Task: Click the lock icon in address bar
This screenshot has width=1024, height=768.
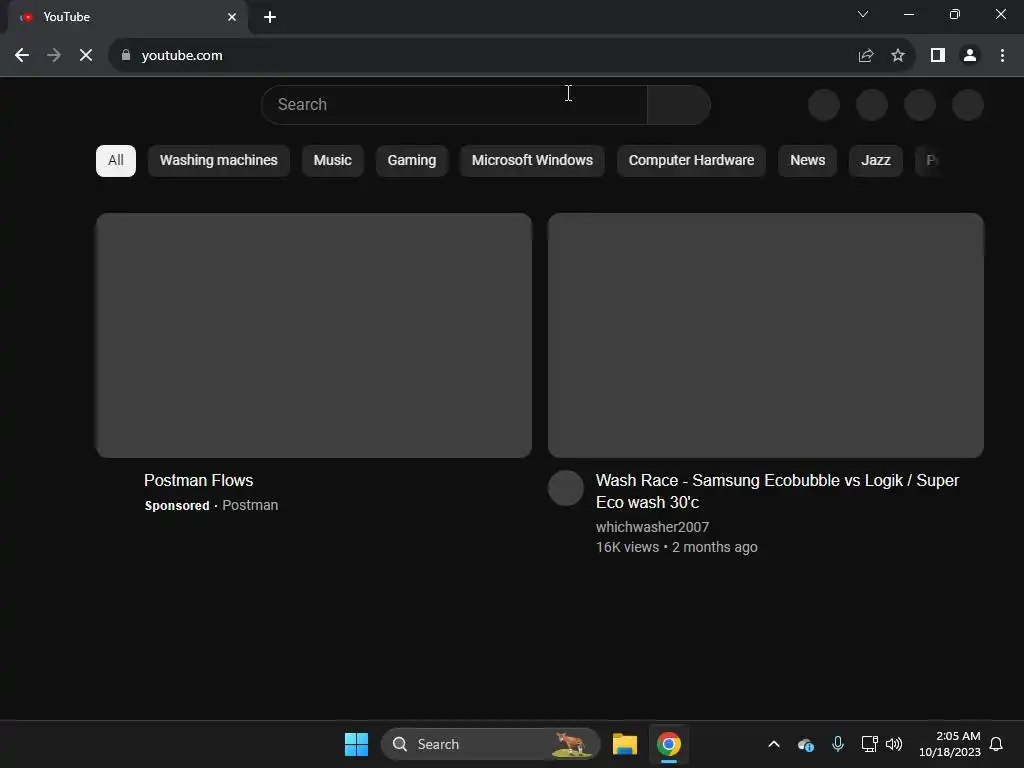Action: [x=126, y=56]
